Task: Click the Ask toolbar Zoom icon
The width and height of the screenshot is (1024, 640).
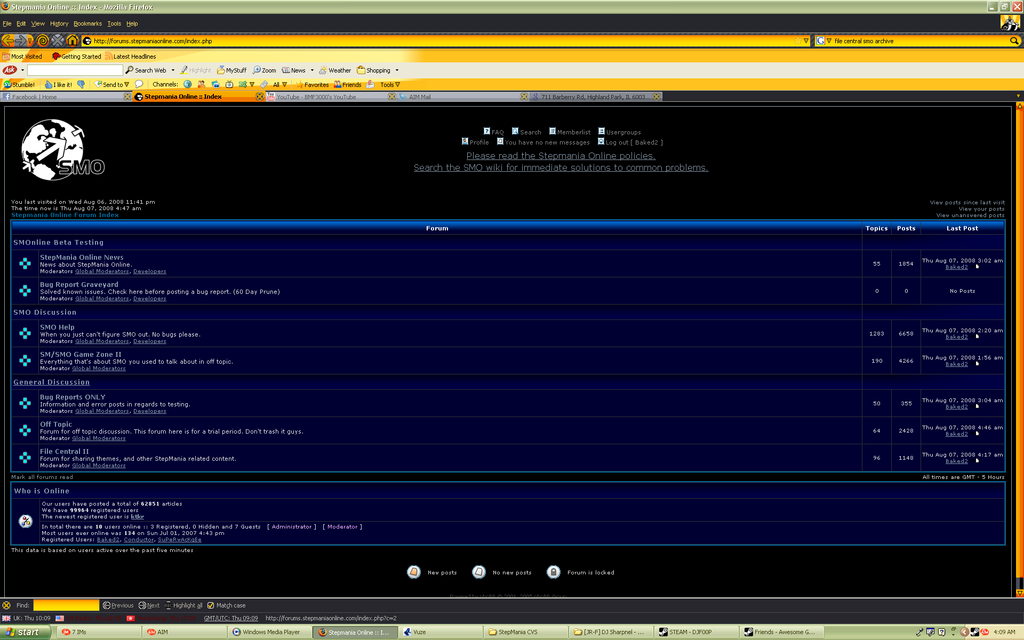Action: tap(257, 71)
